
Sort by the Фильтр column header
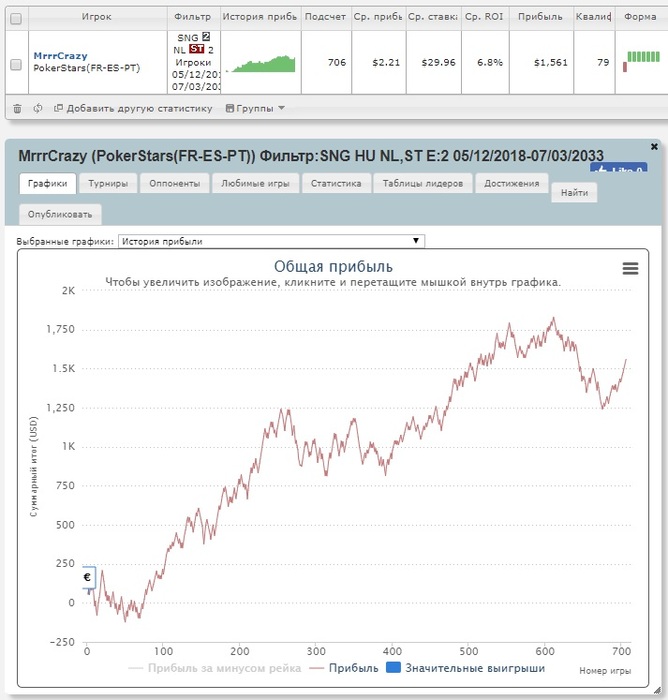tap(192, 17)
